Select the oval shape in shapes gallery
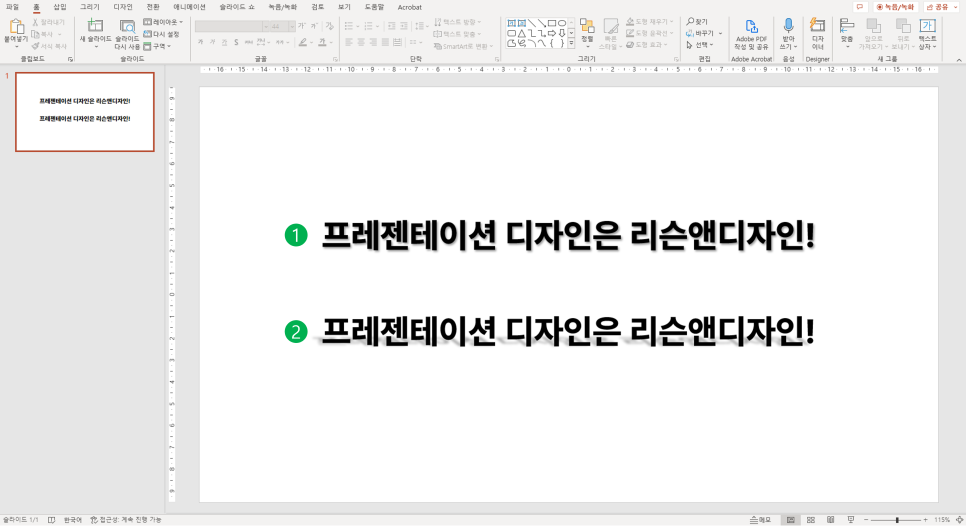Viewport: 966px width, 526px height. click(x=562, y=23)
